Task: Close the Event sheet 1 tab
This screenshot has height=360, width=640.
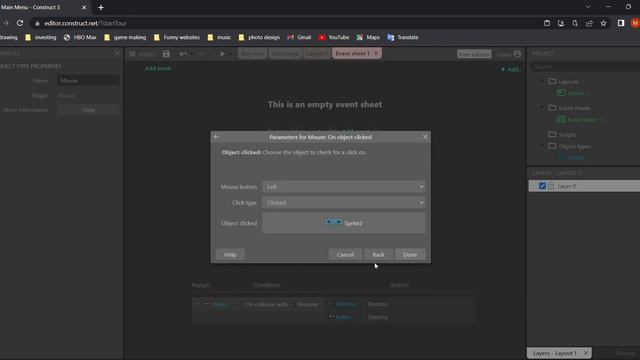Action: [376, 53]
